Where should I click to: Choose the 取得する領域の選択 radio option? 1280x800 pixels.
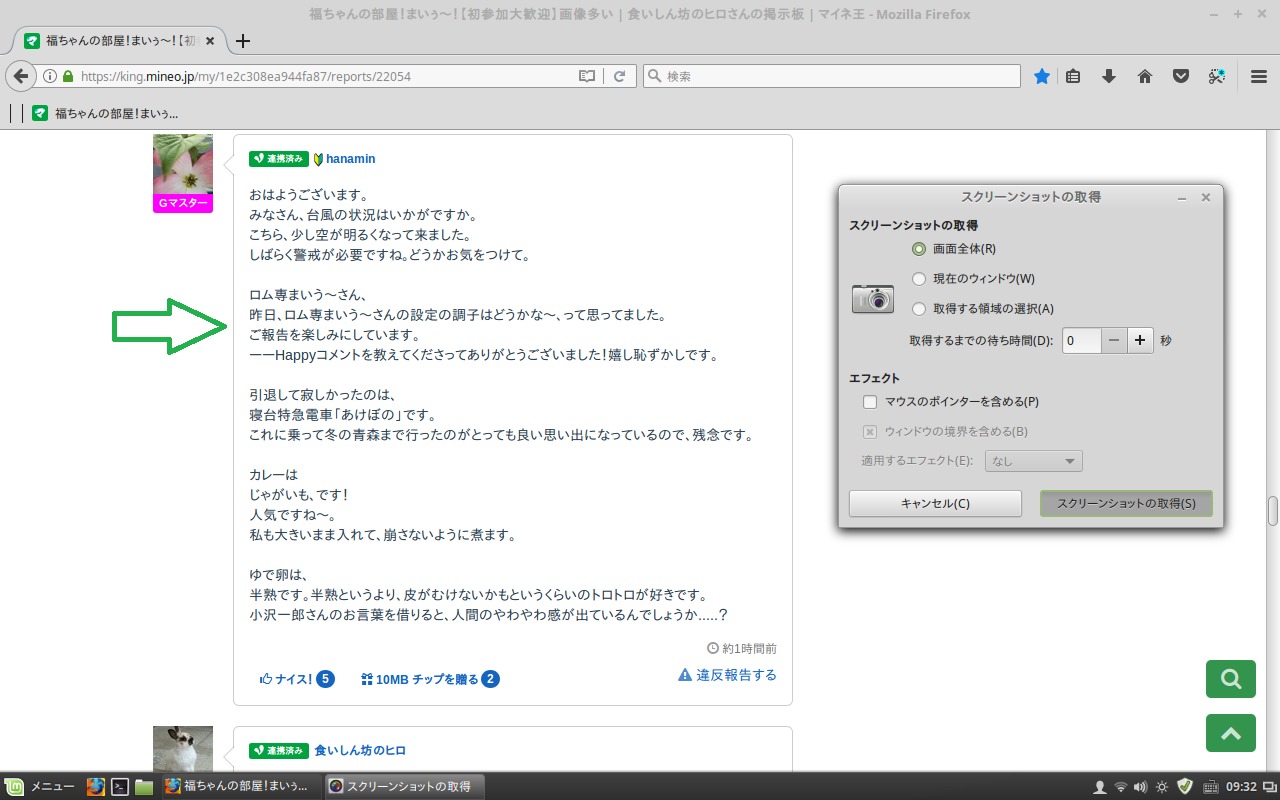point(919,309)
